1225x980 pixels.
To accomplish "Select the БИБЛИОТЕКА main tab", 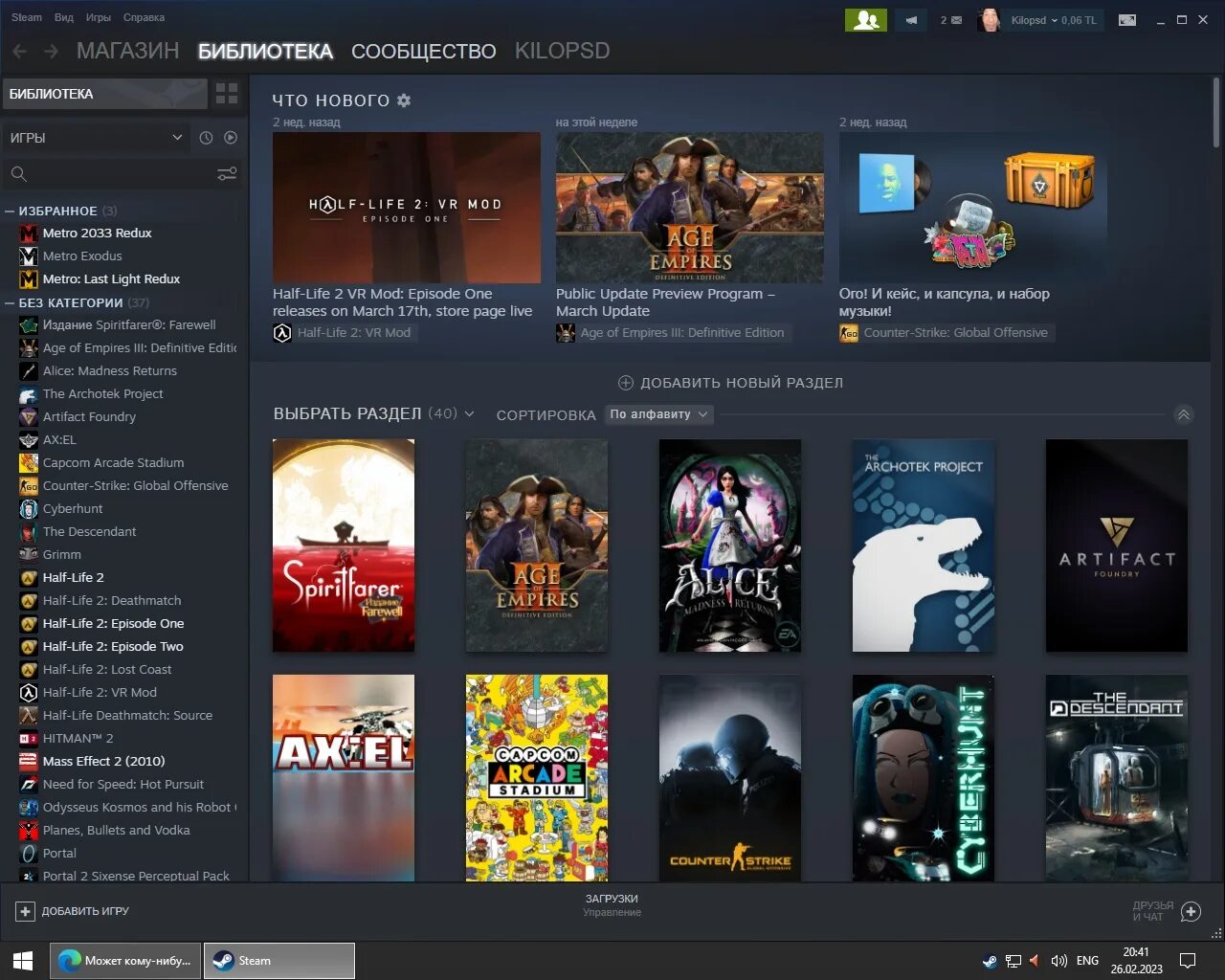I will tap(266, 51).
